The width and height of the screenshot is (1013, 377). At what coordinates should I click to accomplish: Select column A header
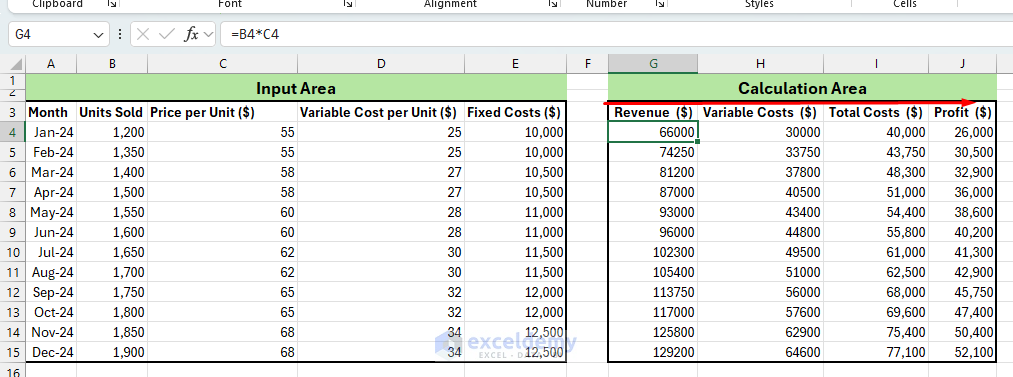pyautogui.click(x=51, y=64)
